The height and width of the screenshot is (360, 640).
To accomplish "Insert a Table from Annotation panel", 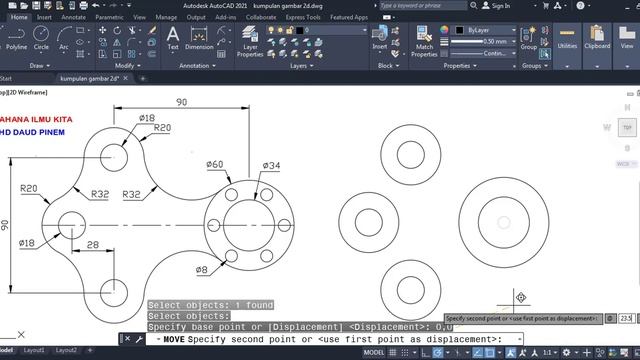I will [x=221, y=54].
